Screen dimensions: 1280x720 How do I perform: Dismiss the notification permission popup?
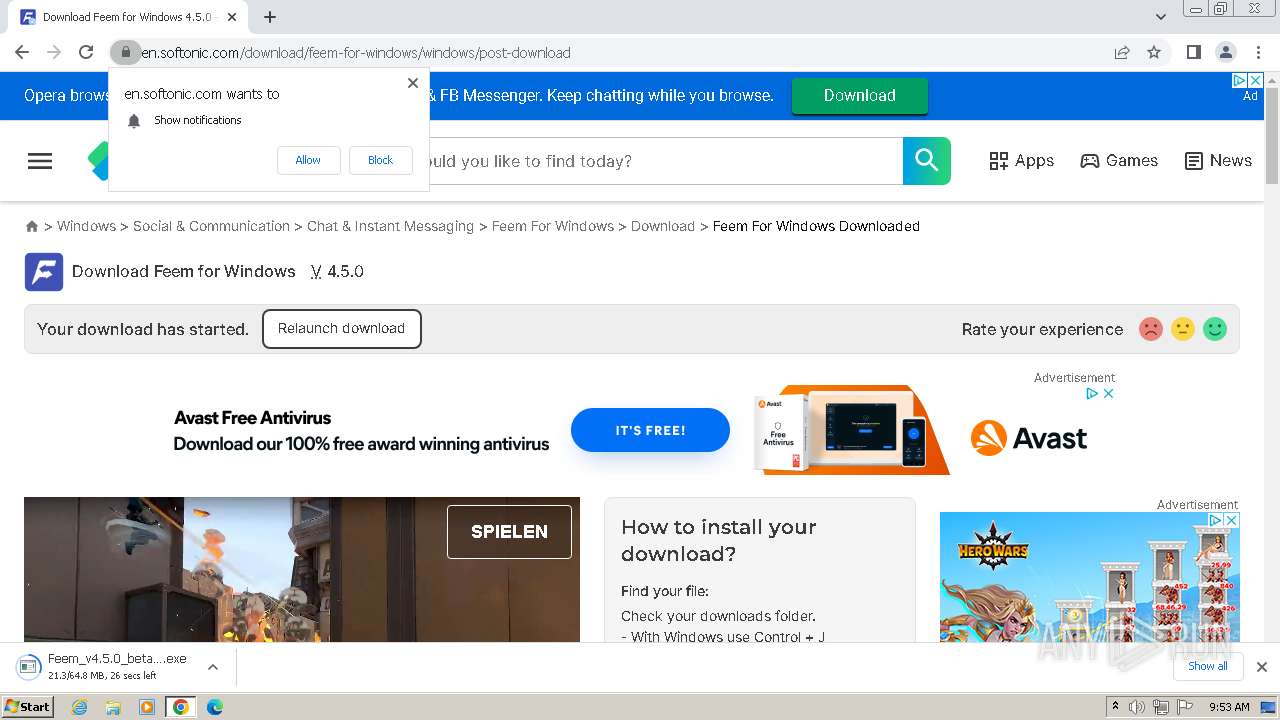point(413,83)
